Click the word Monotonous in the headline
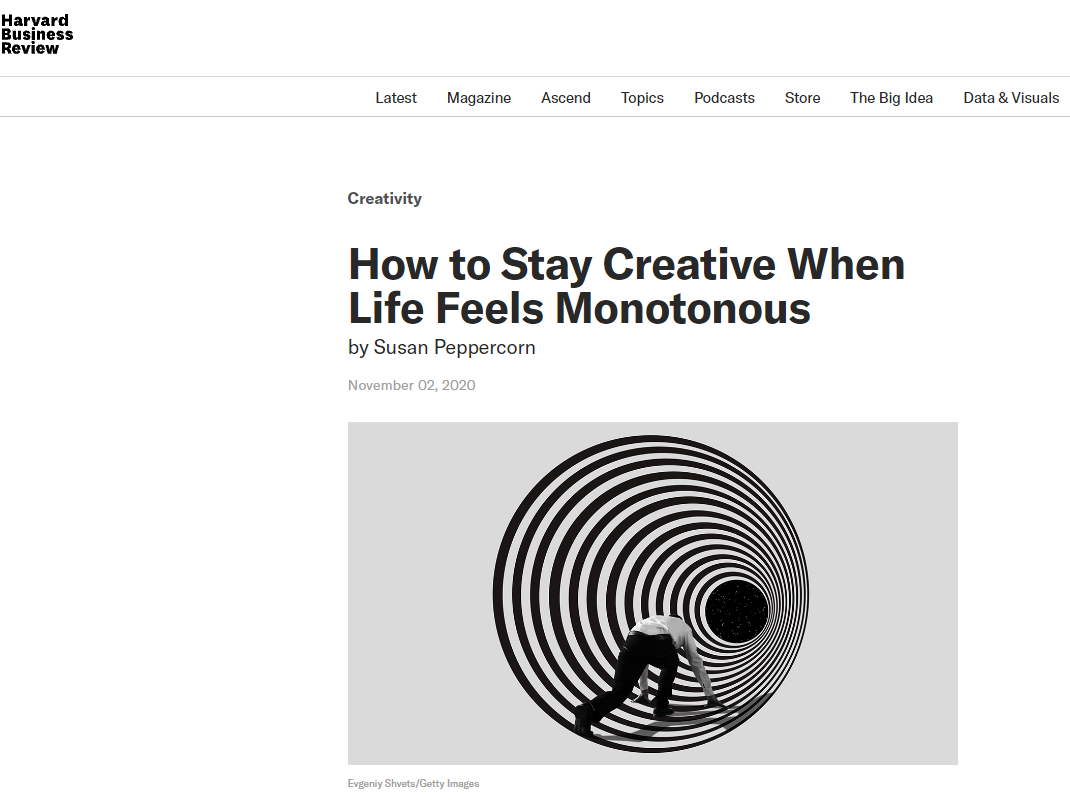The image size is (1070, 806). coord(682,308)
